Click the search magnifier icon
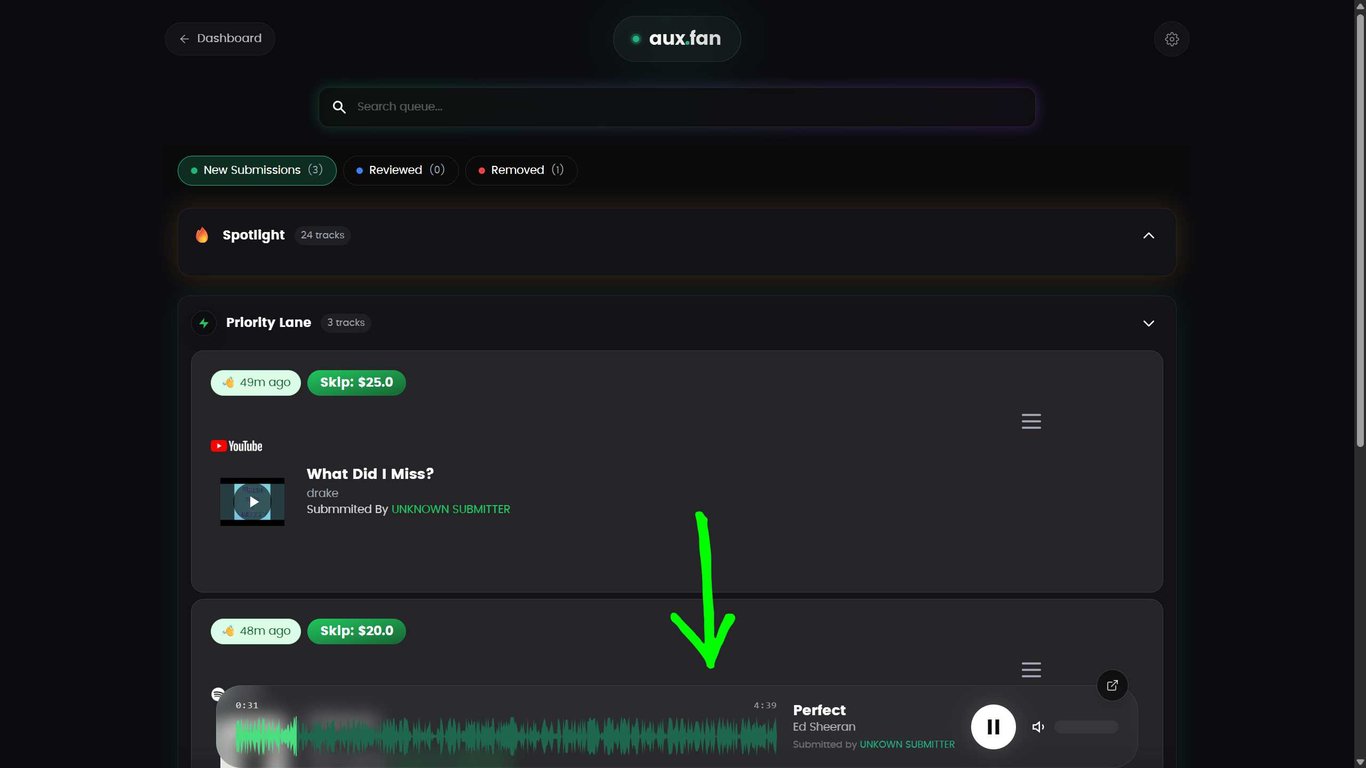 coord(339,107)
